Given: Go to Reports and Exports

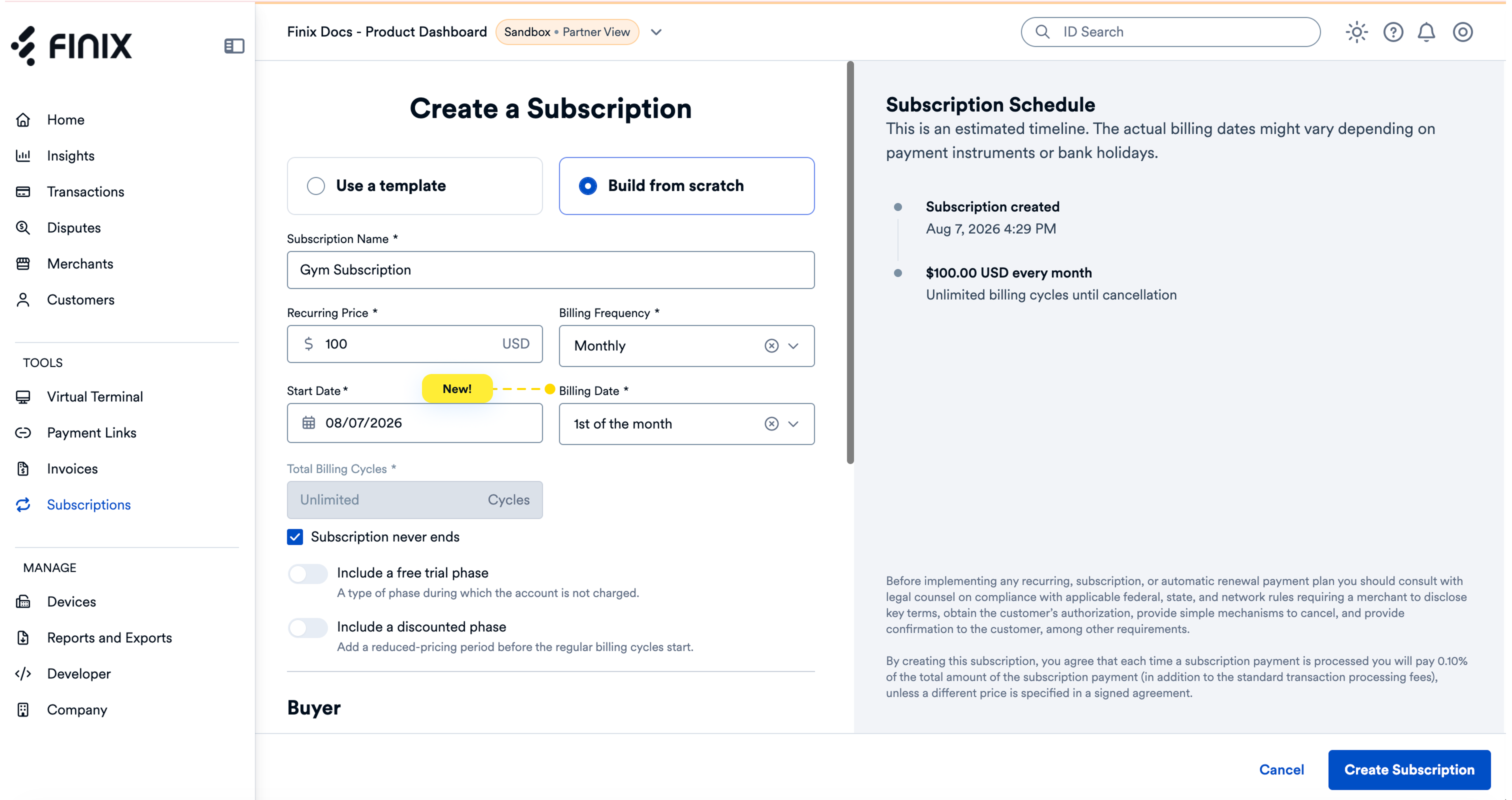Looking at the screenshot, I should coord(109,637).
